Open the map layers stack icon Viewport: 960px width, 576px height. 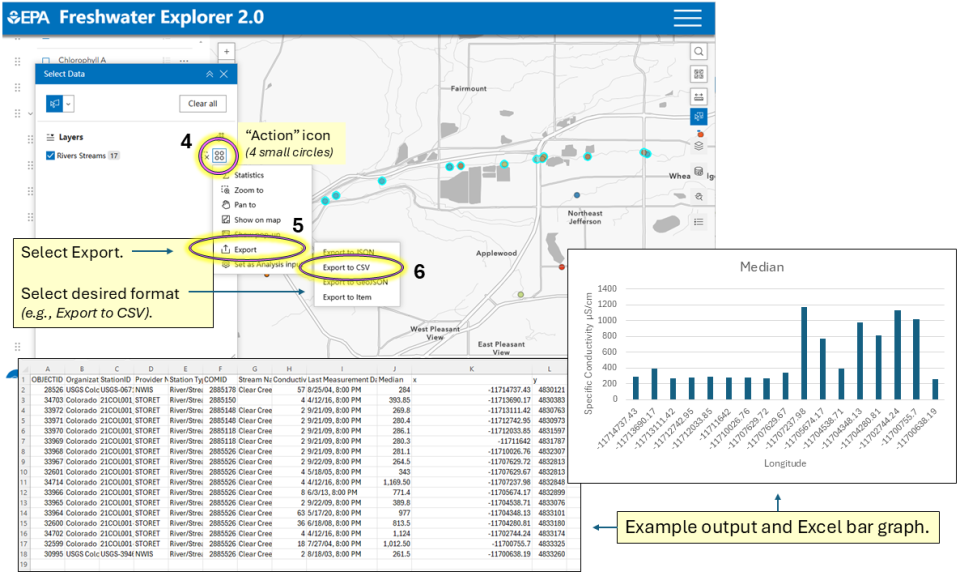coord(699,146)
